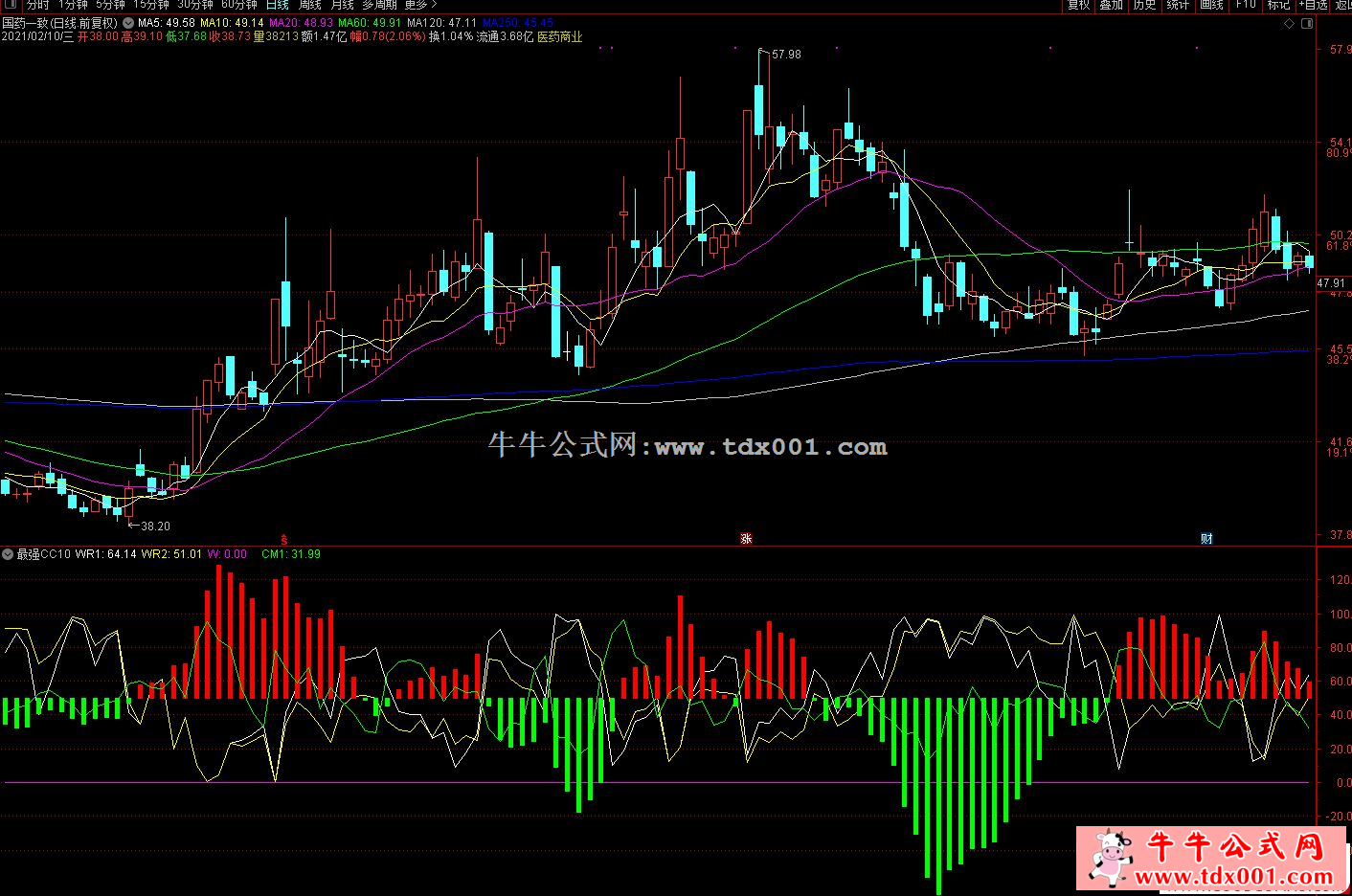The width and height of the screenshot is (1352, 896).
Task: Switch to the 5分钟 period
Action: (x=110, y=5)
